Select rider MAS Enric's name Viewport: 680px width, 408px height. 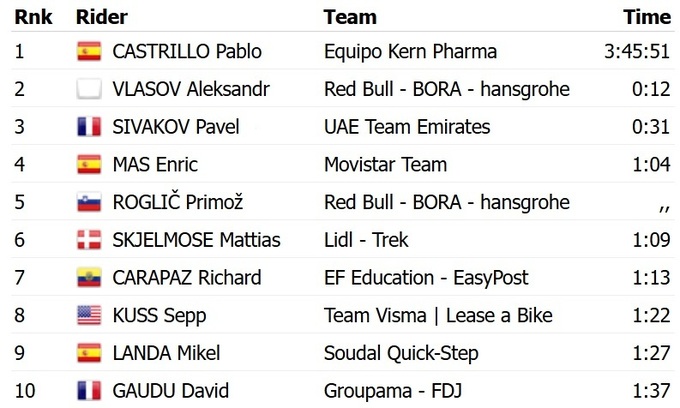click(x=155, y=165)
